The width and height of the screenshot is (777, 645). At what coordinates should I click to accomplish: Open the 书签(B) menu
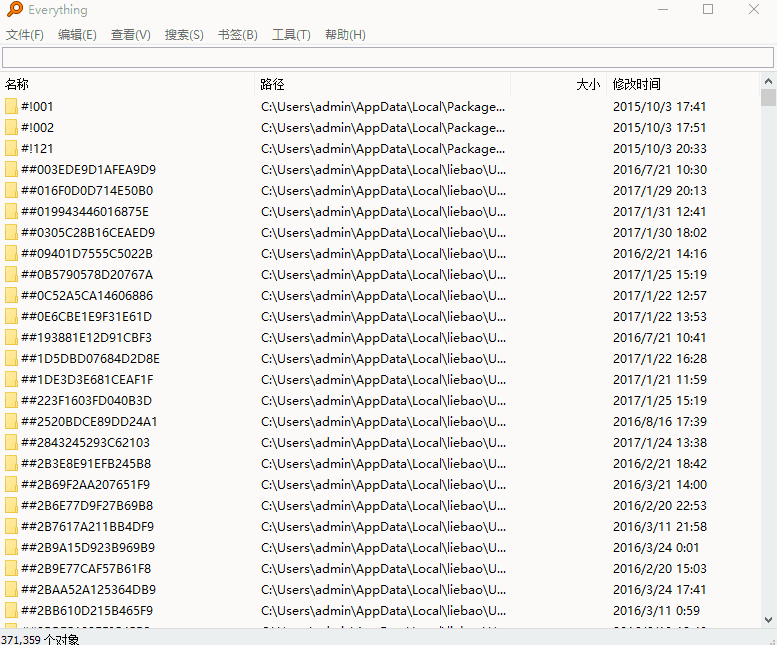237,35
